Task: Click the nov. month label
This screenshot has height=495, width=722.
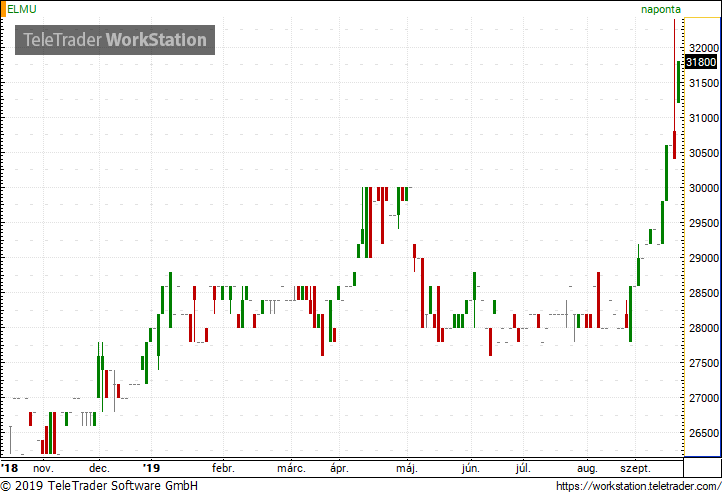Action: pyautogui.click(x=43, y=469)
